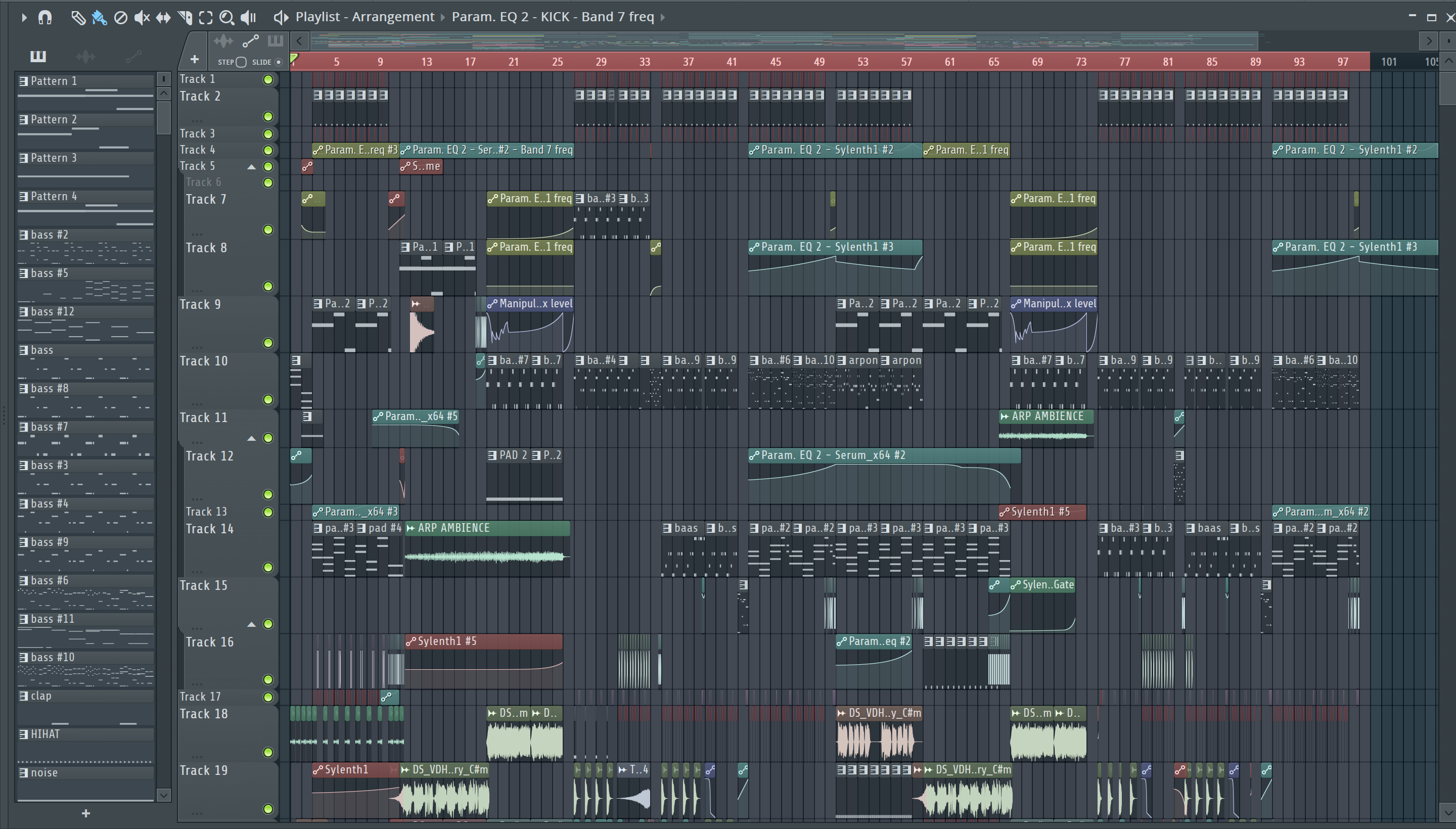The width and height of the screenshot is (1456, 829).
Task: Select the Draw pencil tool
Action: point(78,18)
